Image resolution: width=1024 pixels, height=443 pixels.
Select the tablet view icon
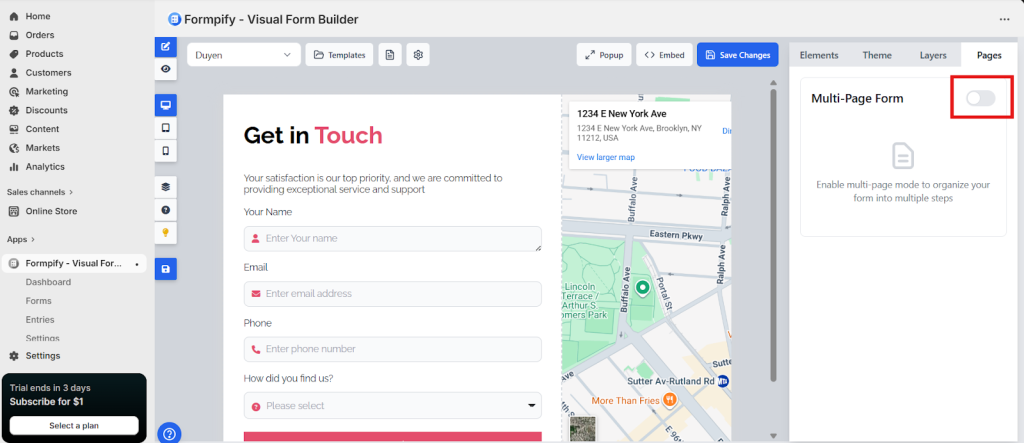click(x=165, y=128)
